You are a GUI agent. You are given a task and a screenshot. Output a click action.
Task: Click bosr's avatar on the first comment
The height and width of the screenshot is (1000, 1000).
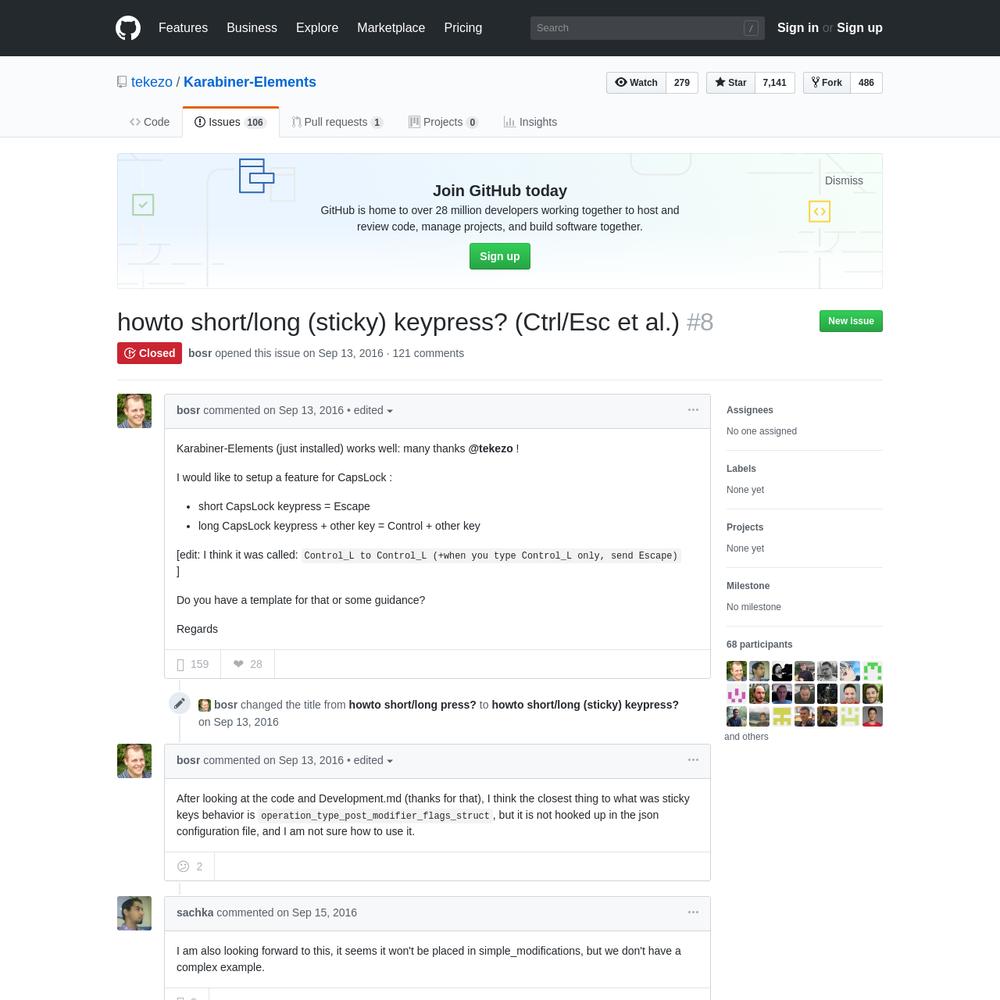coord(134,411)
